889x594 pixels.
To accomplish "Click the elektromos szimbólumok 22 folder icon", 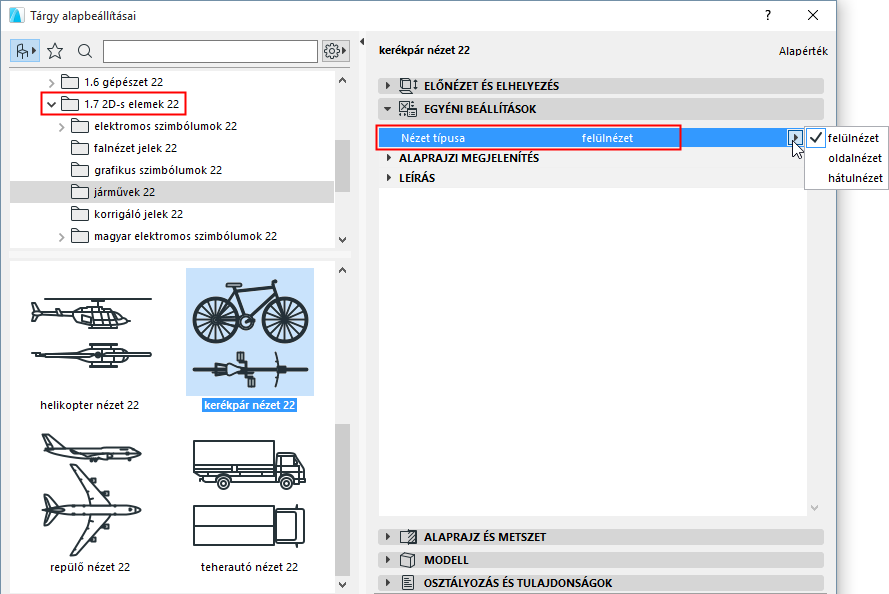I will [80, 126].
